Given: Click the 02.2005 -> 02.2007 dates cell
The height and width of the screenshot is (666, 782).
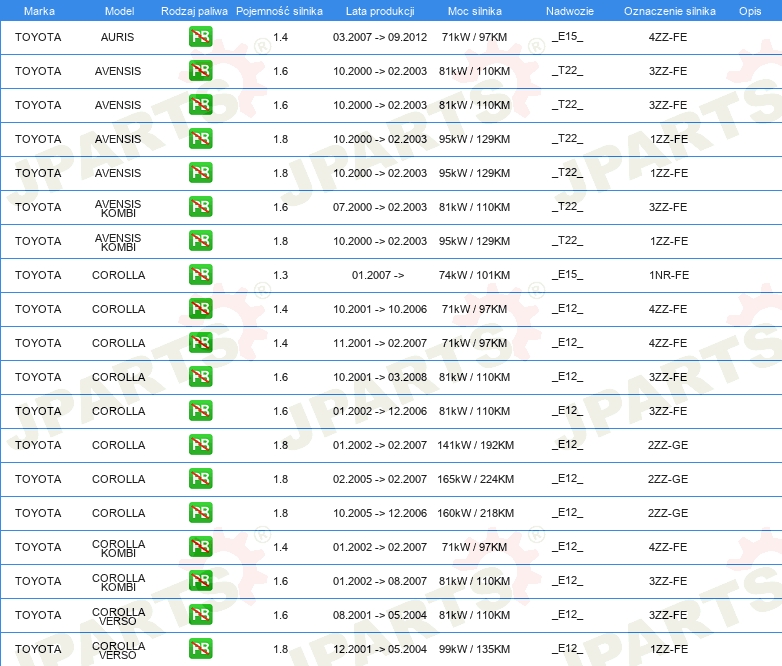Looking at the screenshot, I should pos(380,479).
